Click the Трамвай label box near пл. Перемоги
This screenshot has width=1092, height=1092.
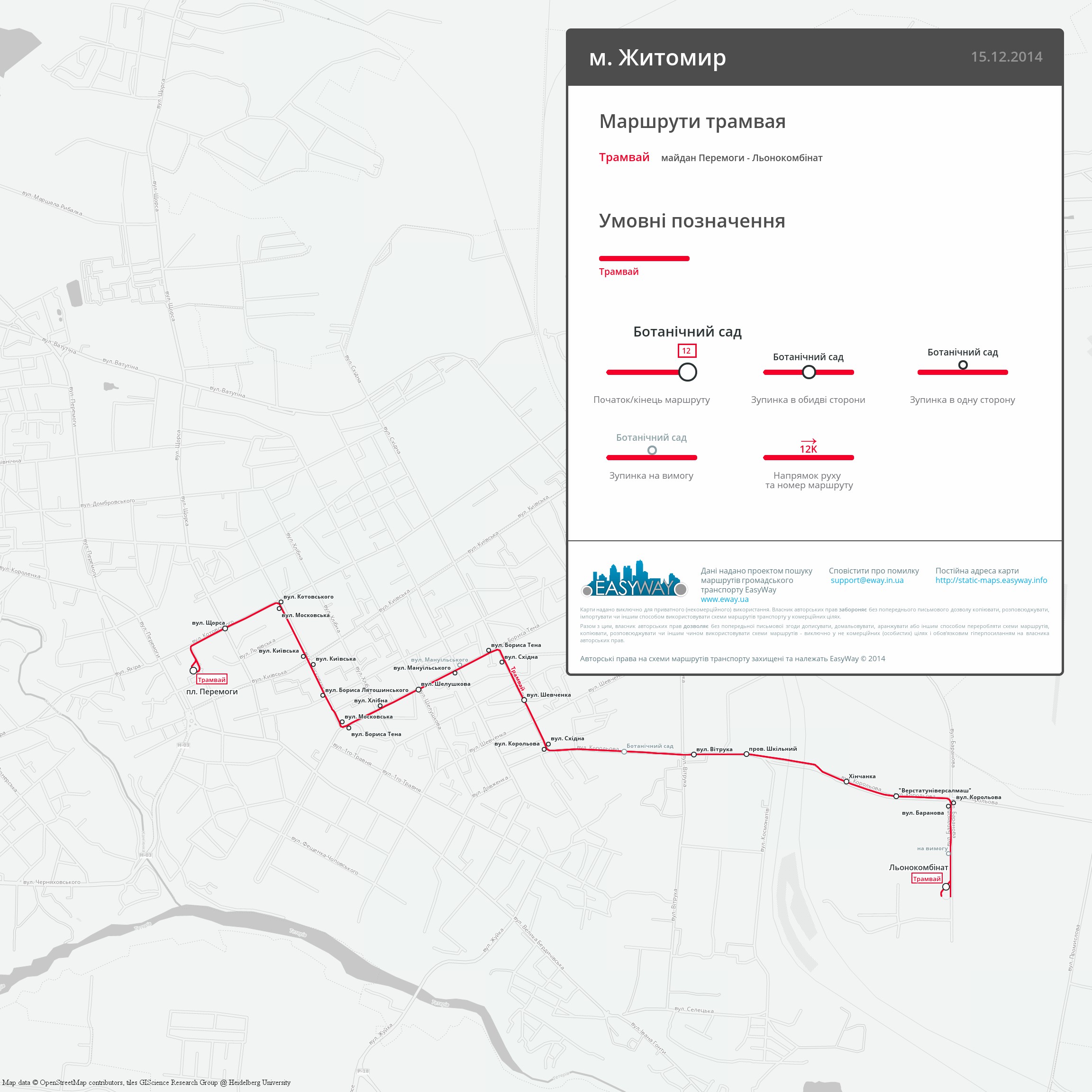point(211,679)
